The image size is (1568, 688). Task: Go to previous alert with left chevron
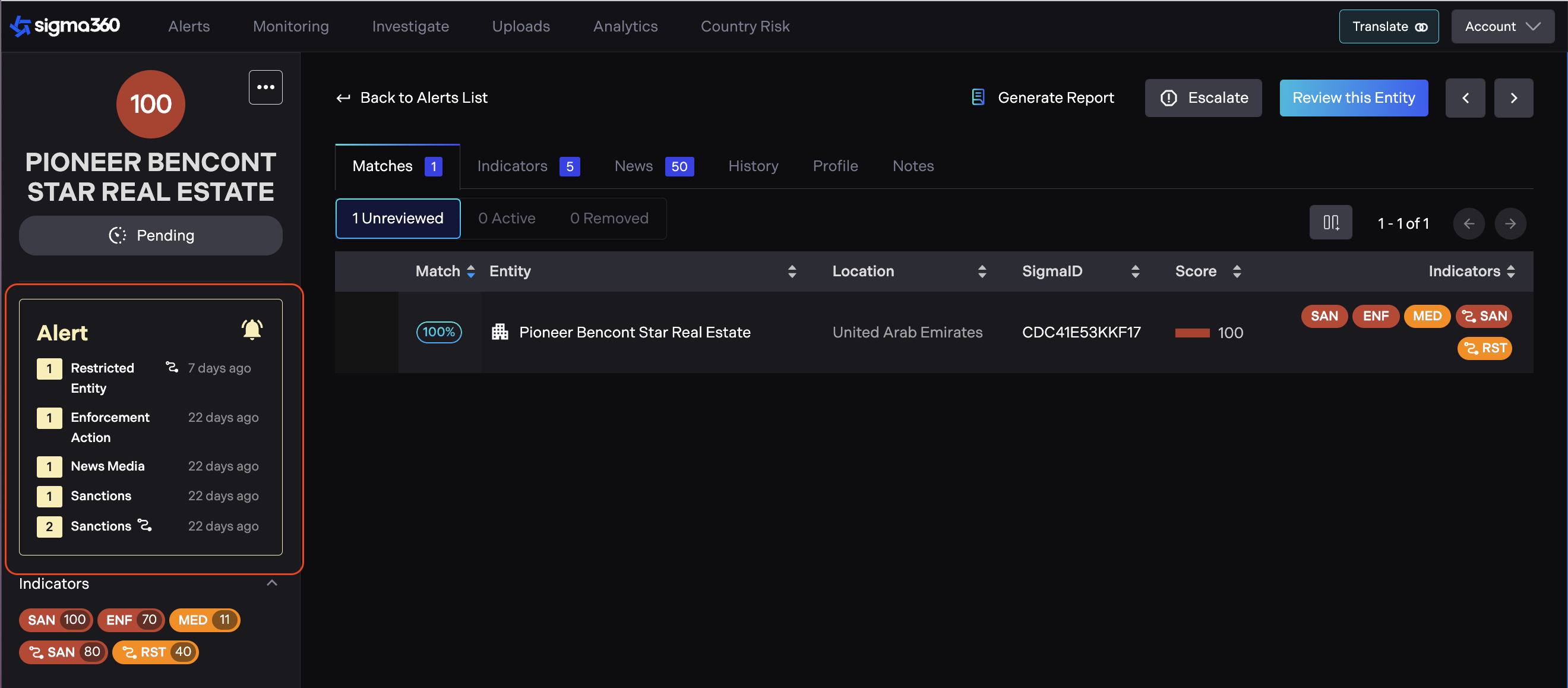click(x=1465, y=98)
